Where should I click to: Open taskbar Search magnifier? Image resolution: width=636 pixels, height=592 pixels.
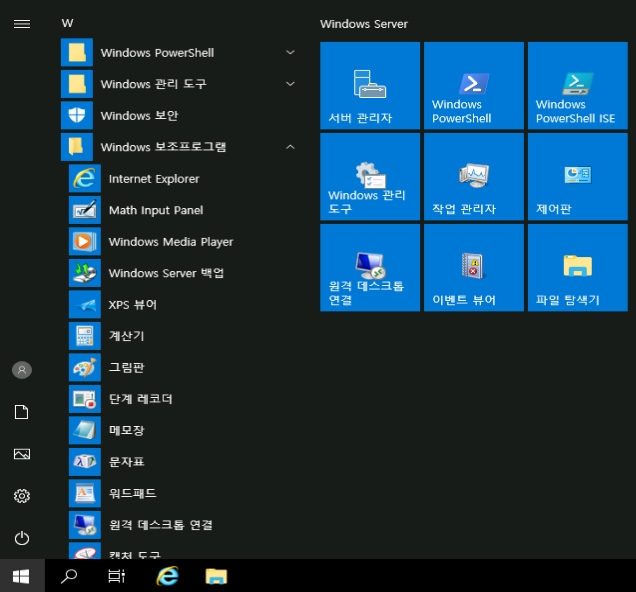coord(69,576)
